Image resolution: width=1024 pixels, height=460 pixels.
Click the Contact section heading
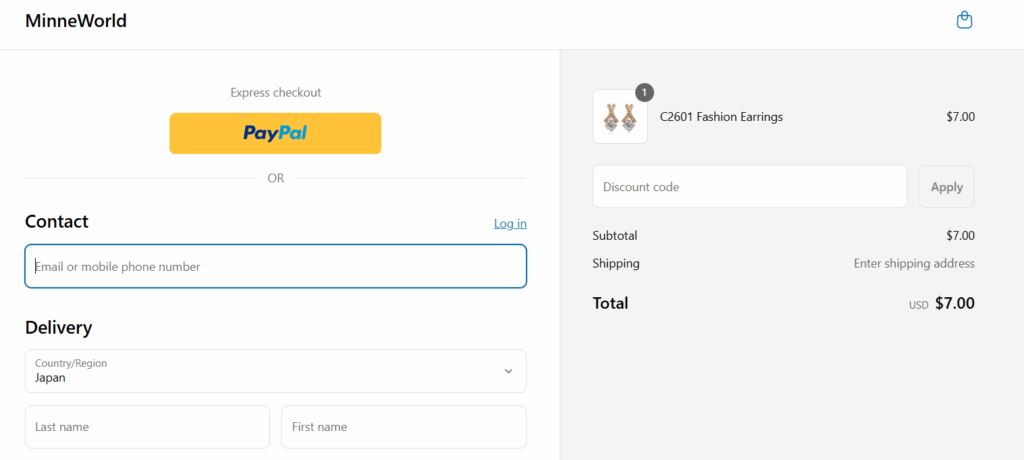[x=57, y=222]
